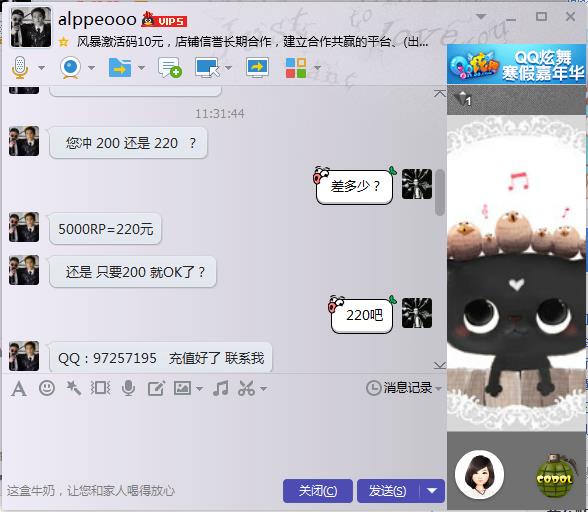Open the apps grid menu arrow
Screen dimensions: 588x512
(x=317, y=68)
